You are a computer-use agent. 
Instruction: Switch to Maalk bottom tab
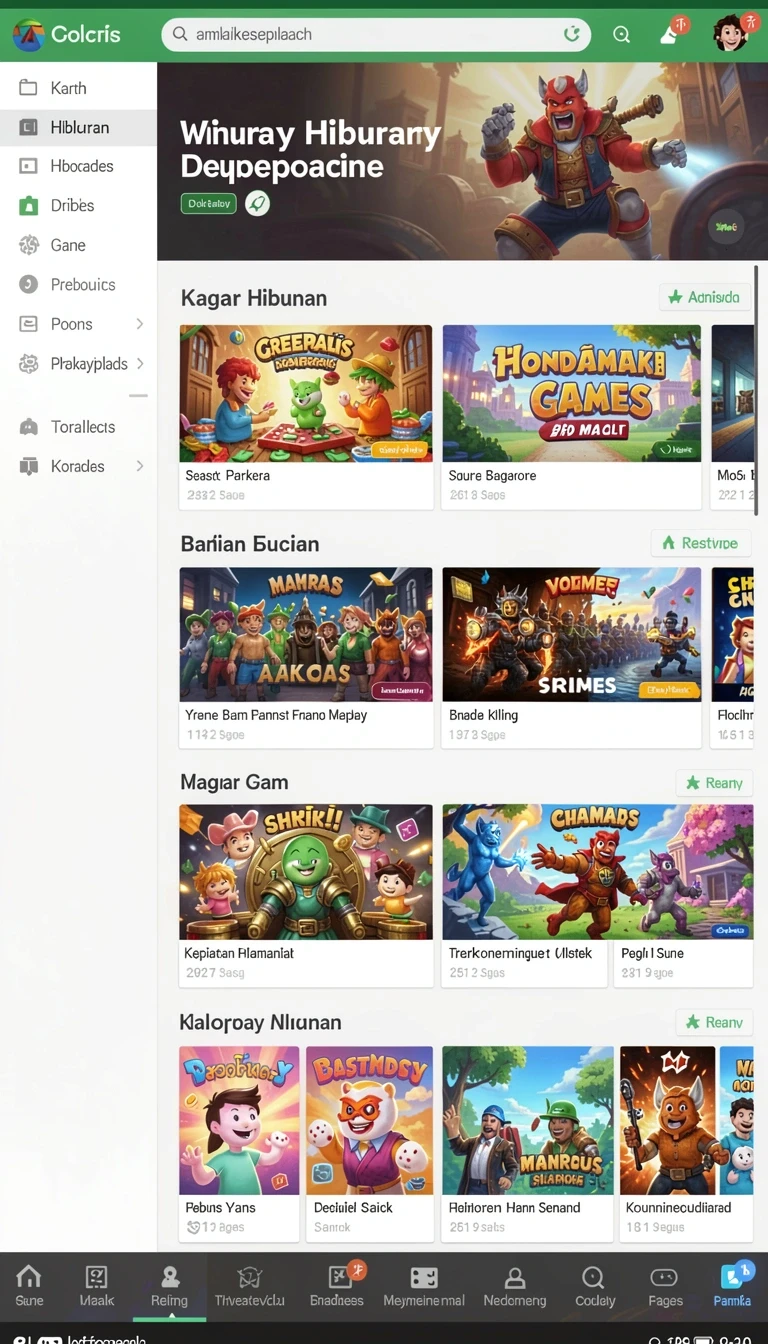pos(97,1286)
